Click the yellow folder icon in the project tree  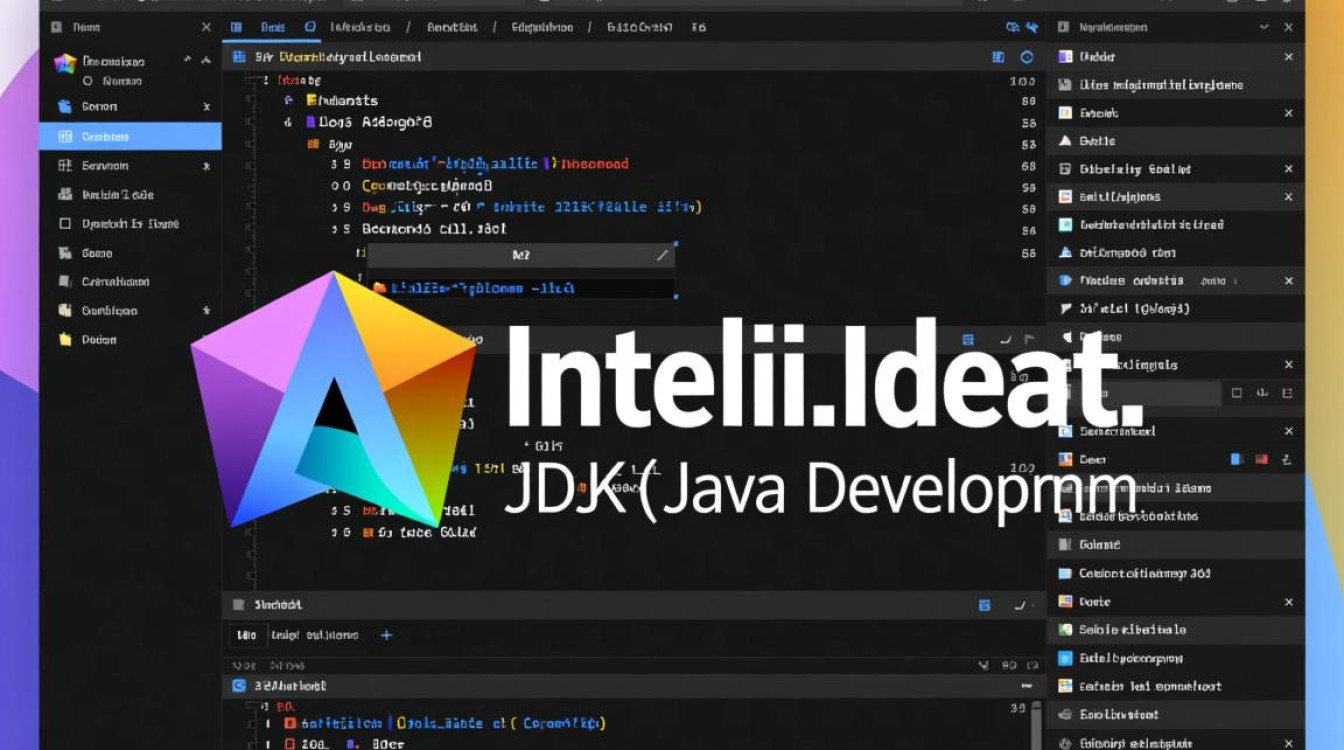tap(64, 340)
